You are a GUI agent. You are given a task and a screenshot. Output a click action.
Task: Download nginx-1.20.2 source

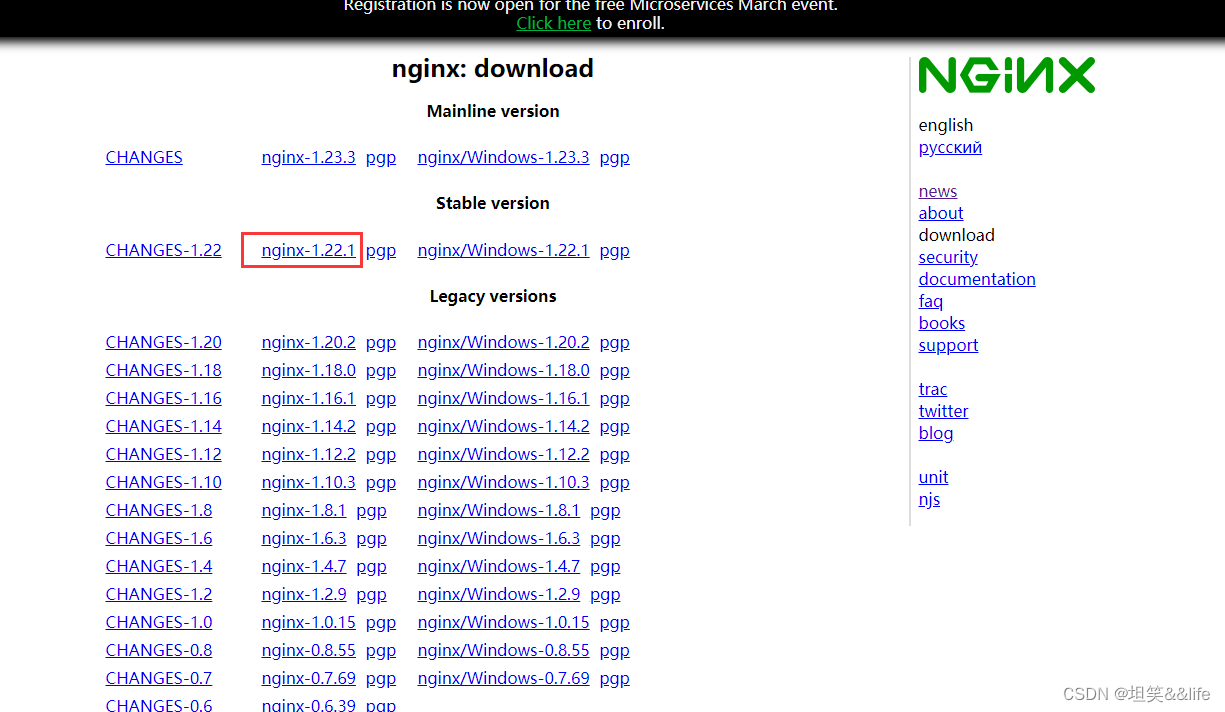point(308,342)
